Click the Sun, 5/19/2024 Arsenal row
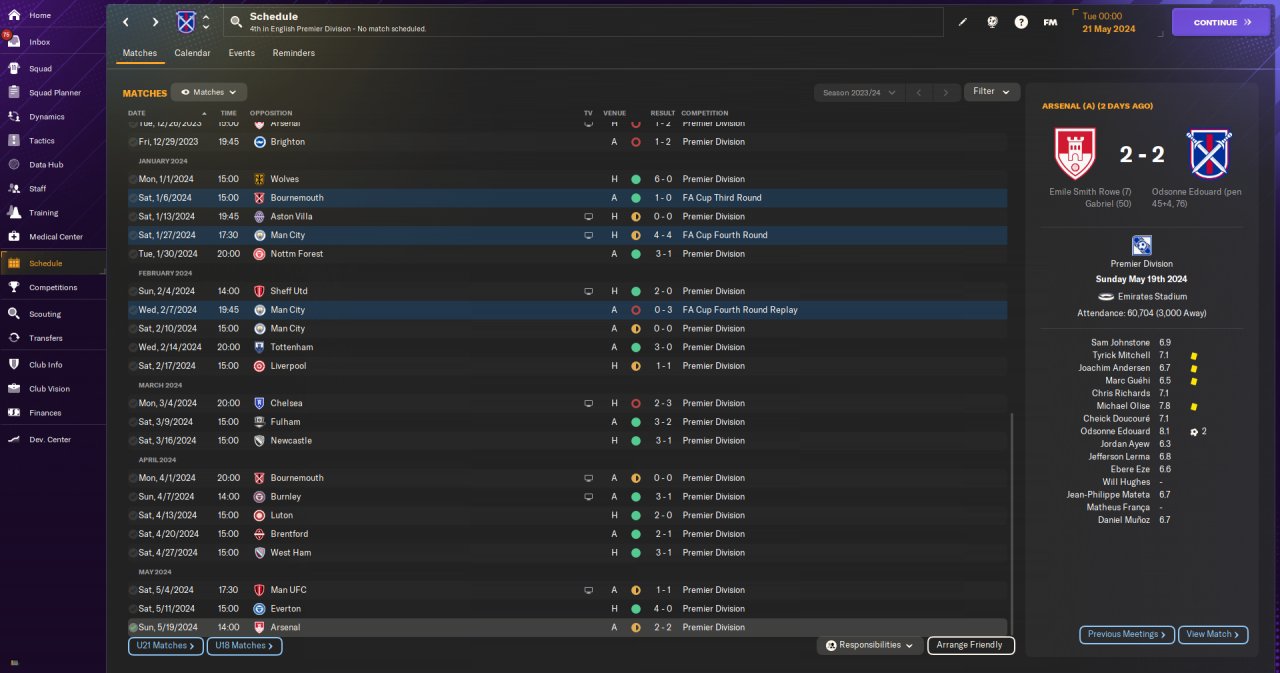Viewport: 1280px width, 673px height. pos(567,627)
